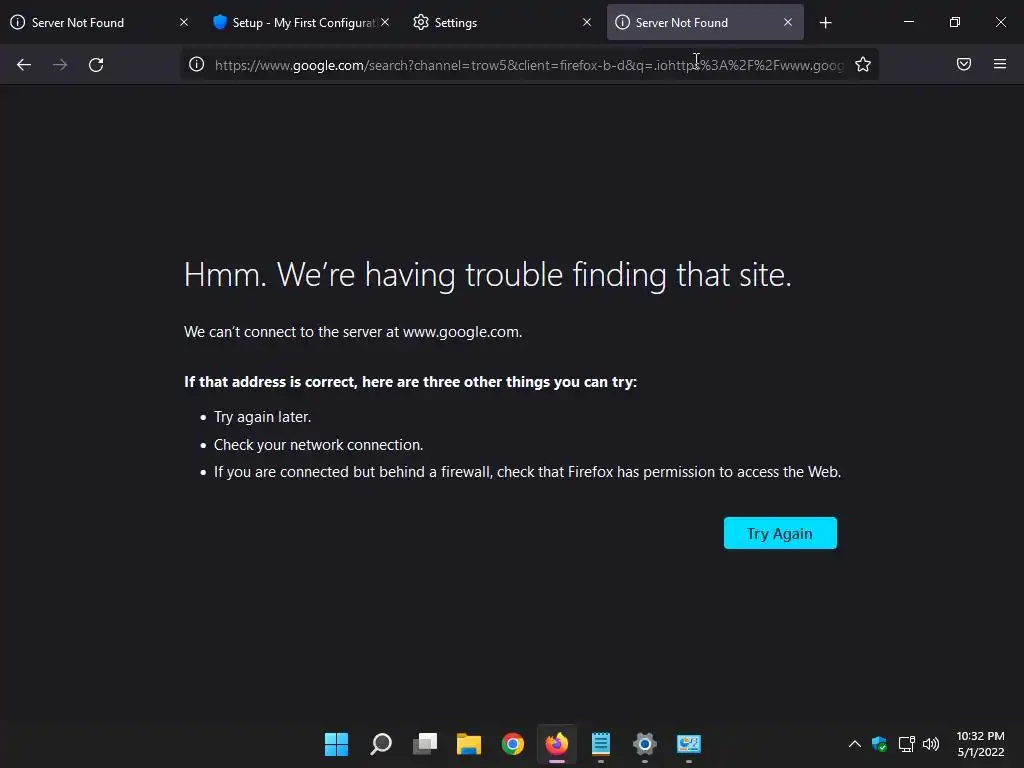The image size is (1024, 768).
Task: Open Task View on the taskbar
Action: 424,744
